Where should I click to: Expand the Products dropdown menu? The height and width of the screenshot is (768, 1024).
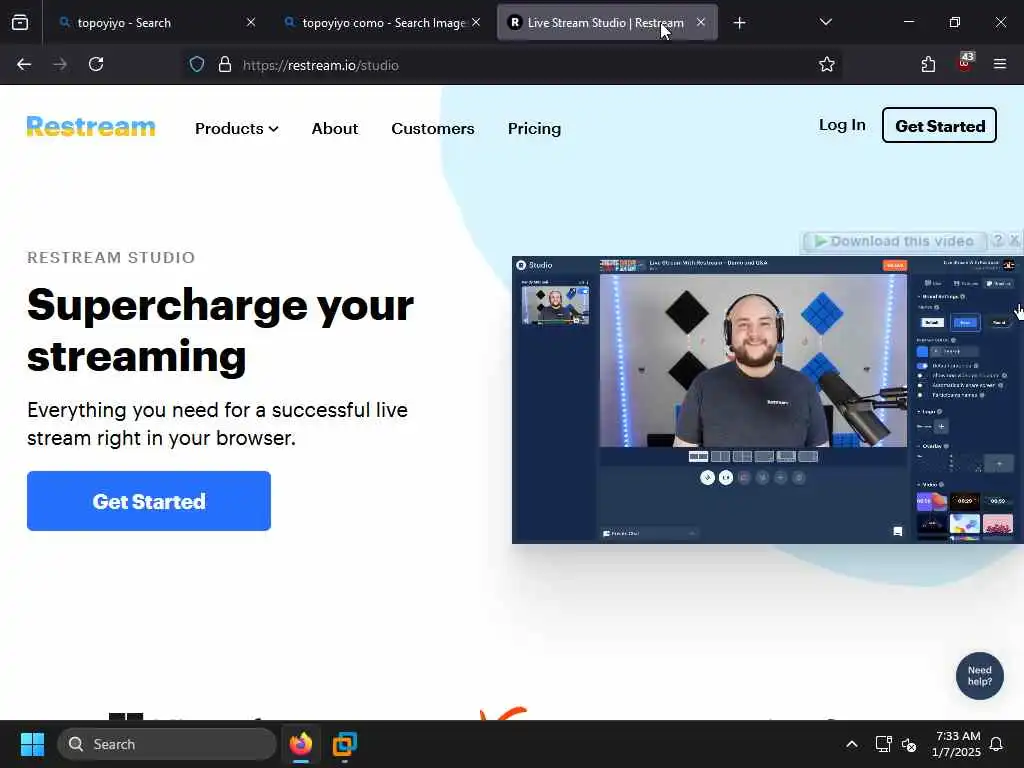(236, 129)
